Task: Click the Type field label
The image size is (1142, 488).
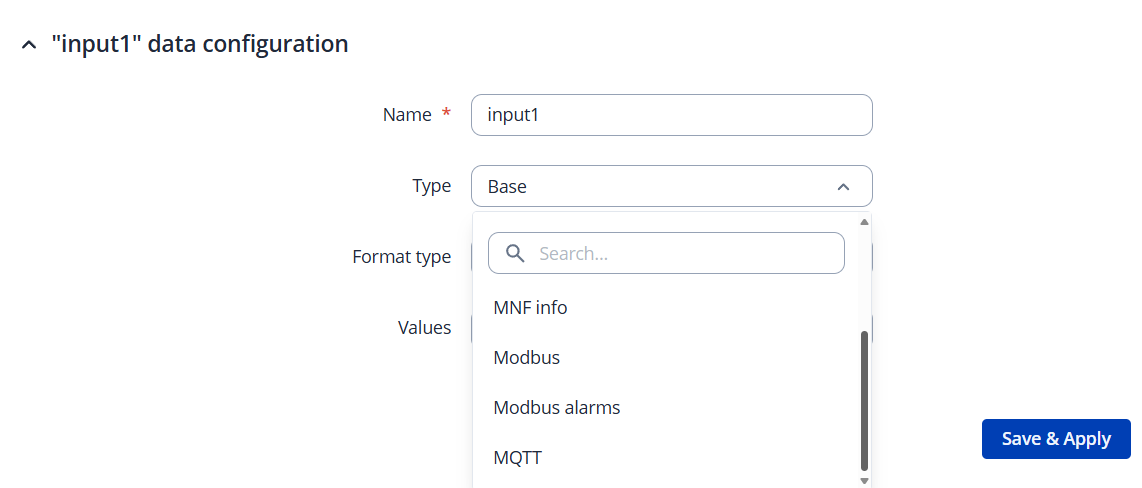Action: 431,186
